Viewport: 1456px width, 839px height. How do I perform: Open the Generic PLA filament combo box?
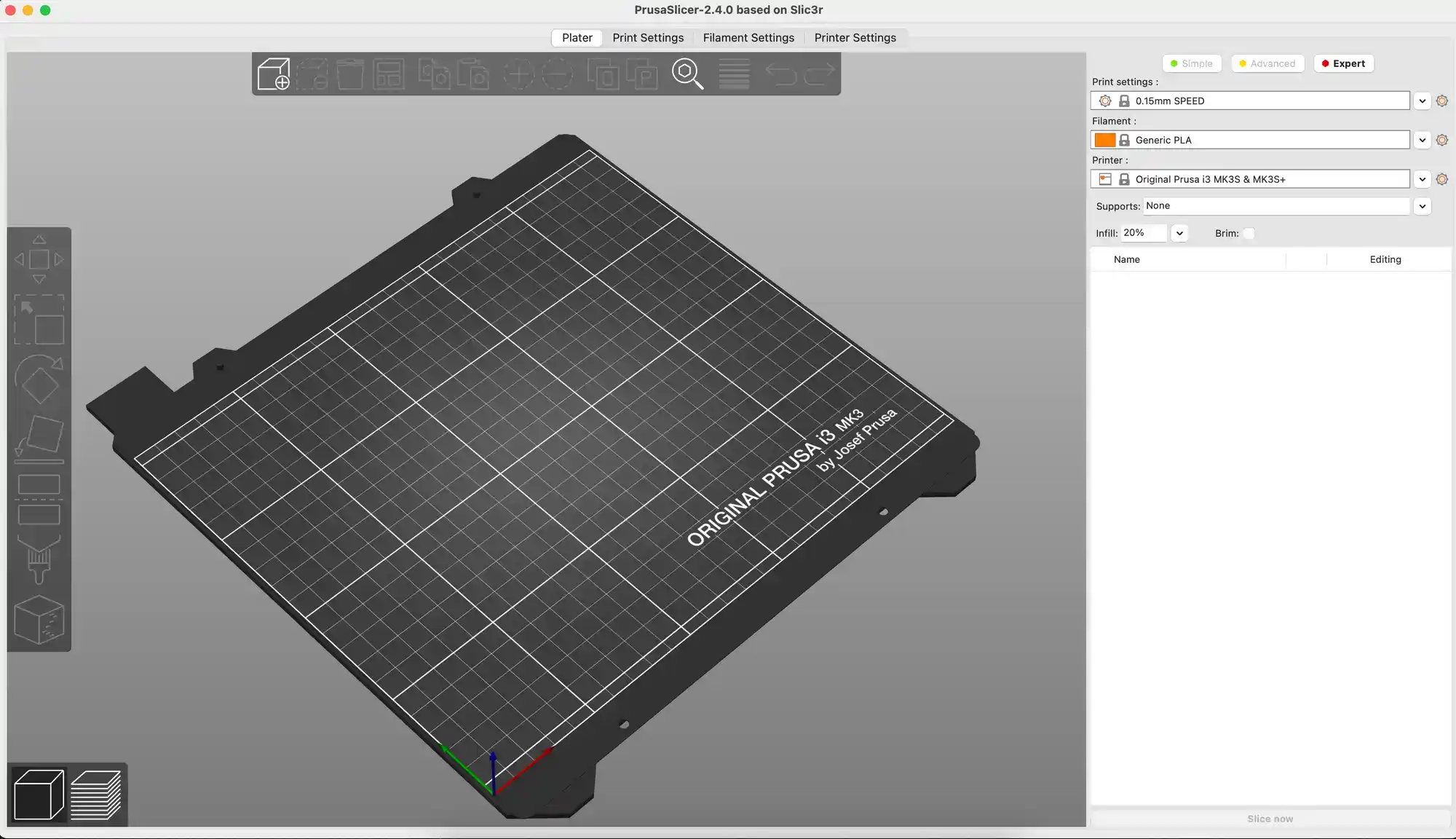[x=1250, y=140]
